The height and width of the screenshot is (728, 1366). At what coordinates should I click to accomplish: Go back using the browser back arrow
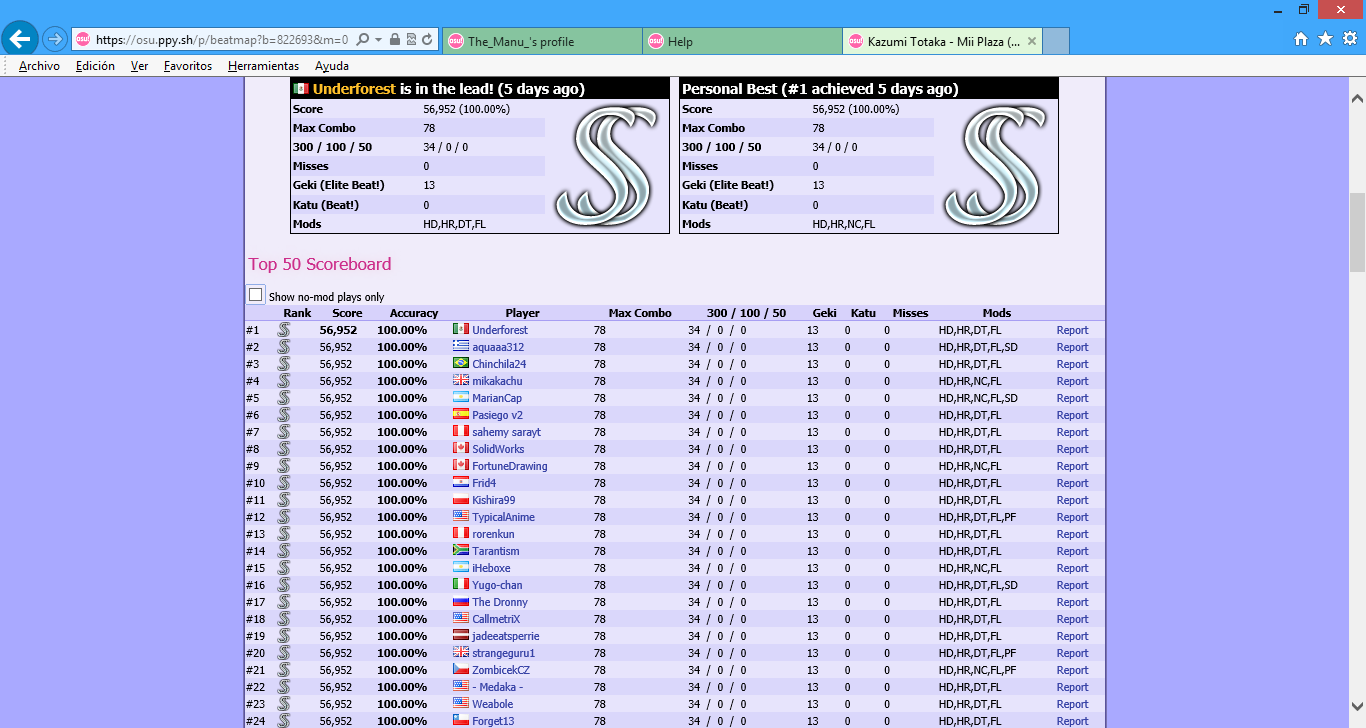[20, 39]
